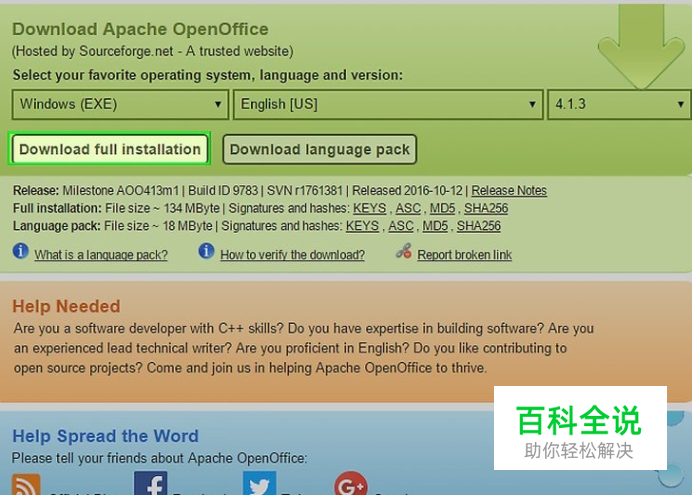
Task: Open Language pack KEYS link
Action: pyautogui.click(x=362, y=226)
